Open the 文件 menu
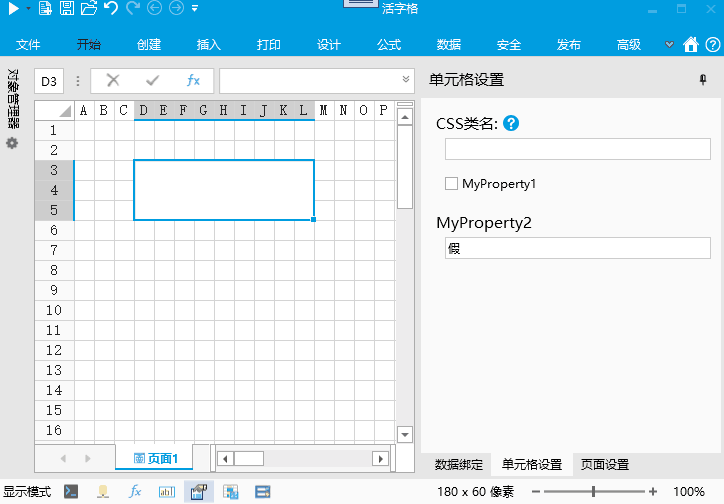 [28, 45]
